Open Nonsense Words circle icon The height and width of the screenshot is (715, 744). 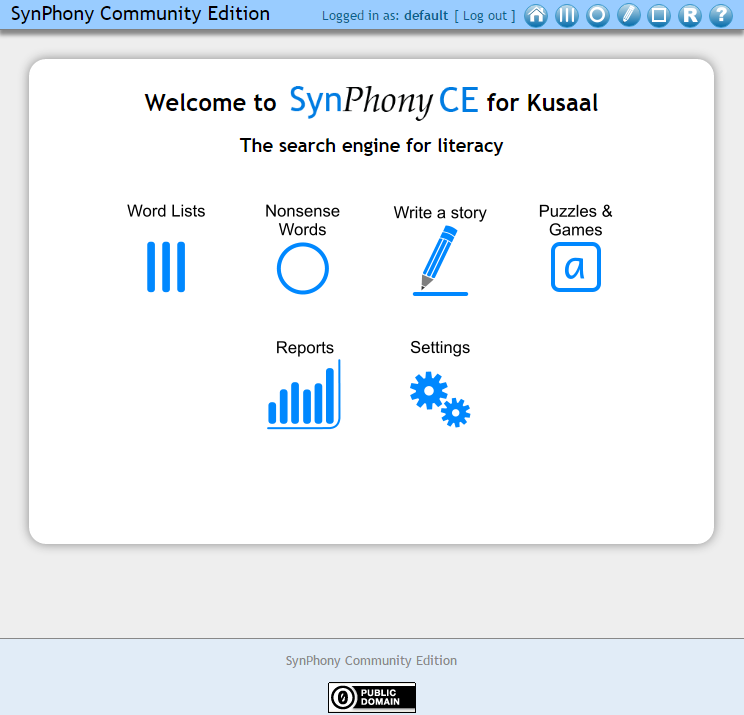coord(303,268)
